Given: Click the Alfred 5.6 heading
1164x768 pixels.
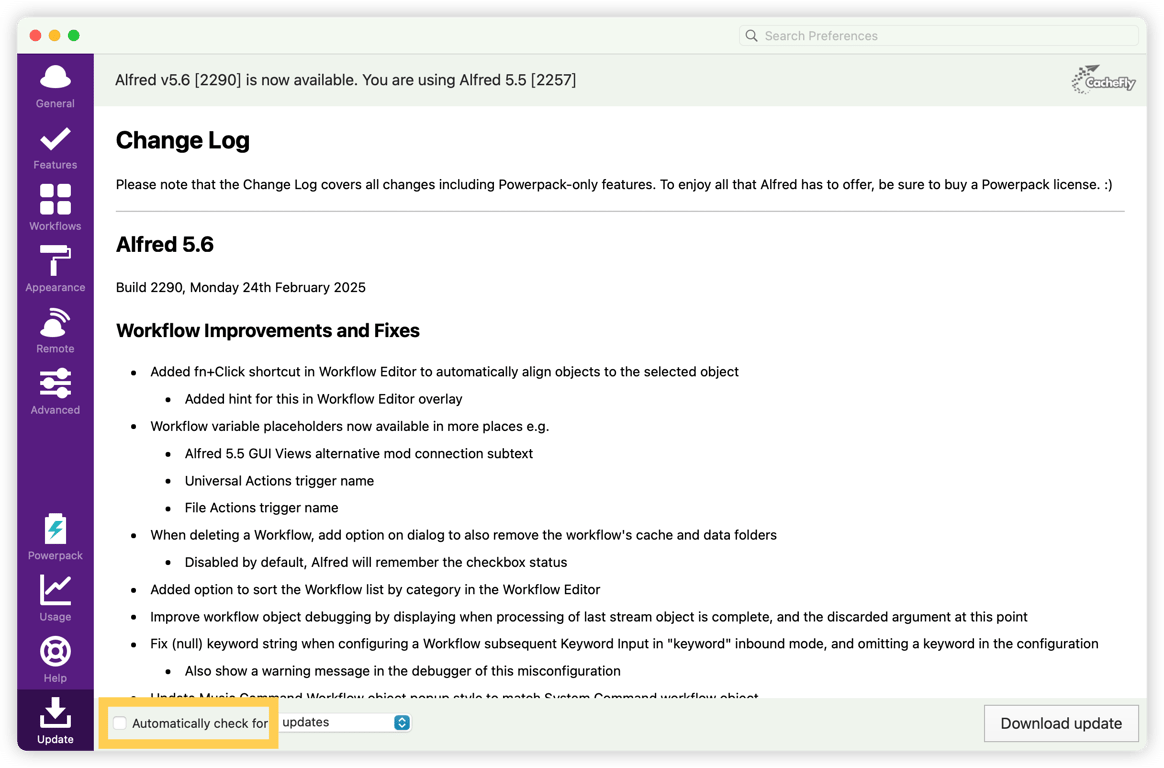Looking at the screenshot, I should [x=165, y=244].
